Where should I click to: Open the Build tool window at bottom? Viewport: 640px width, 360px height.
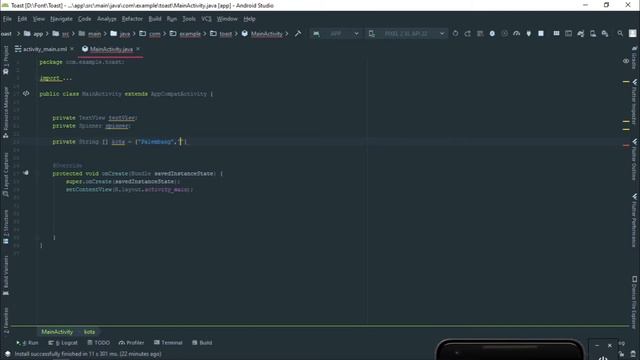point(202,342)
